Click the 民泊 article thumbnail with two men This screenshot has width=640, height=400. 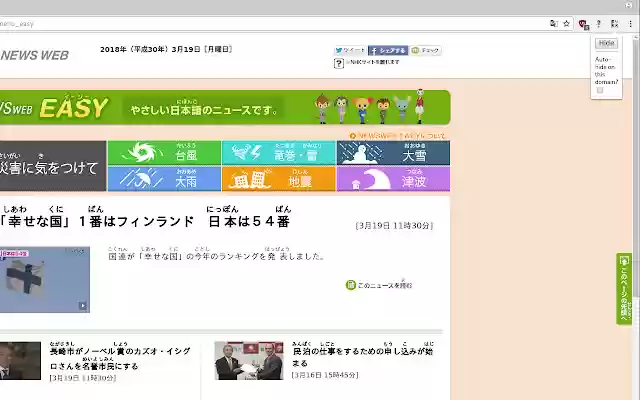click(249, 361)
